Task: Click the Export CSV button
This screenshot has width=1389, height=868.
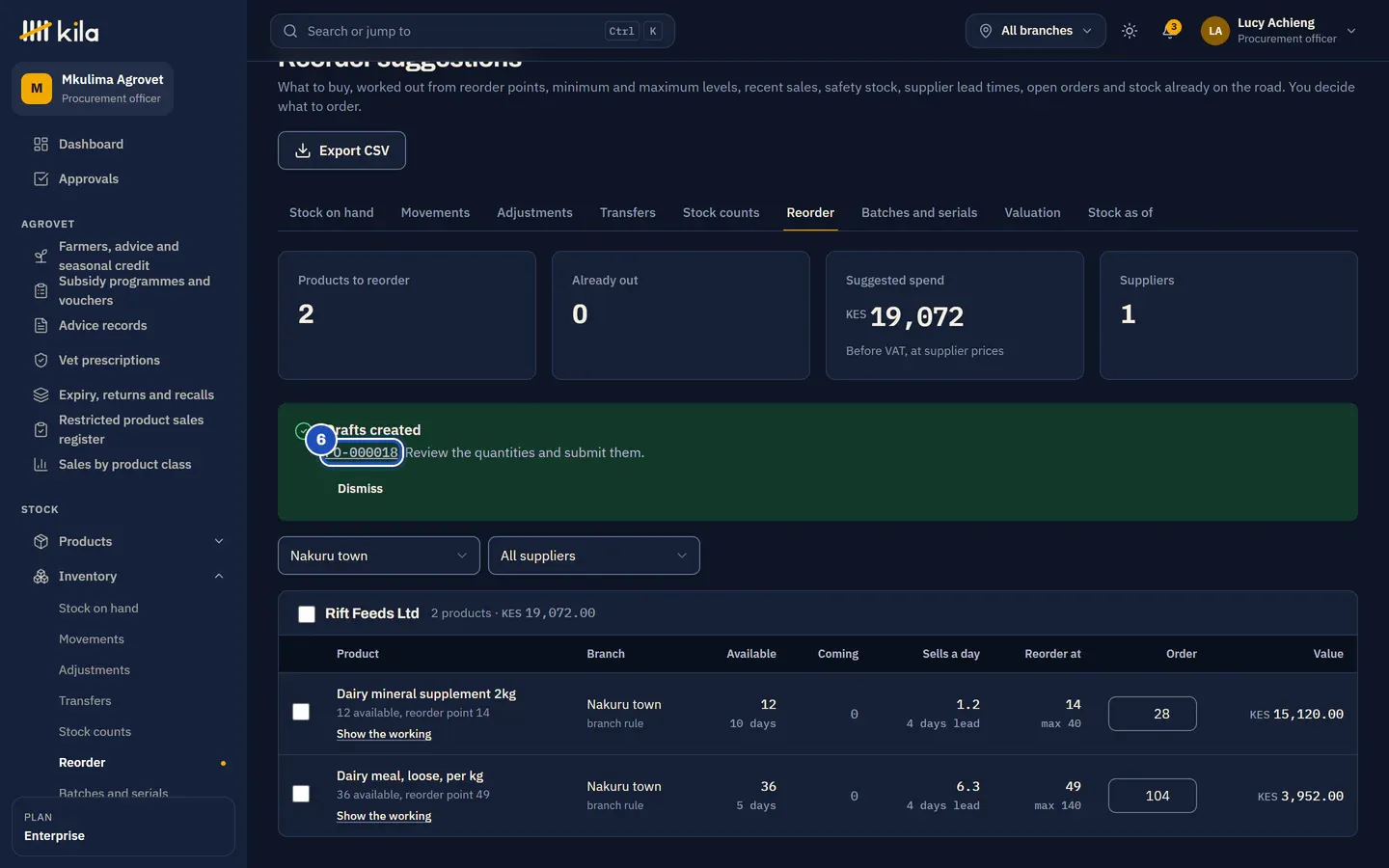Action: 341,150
